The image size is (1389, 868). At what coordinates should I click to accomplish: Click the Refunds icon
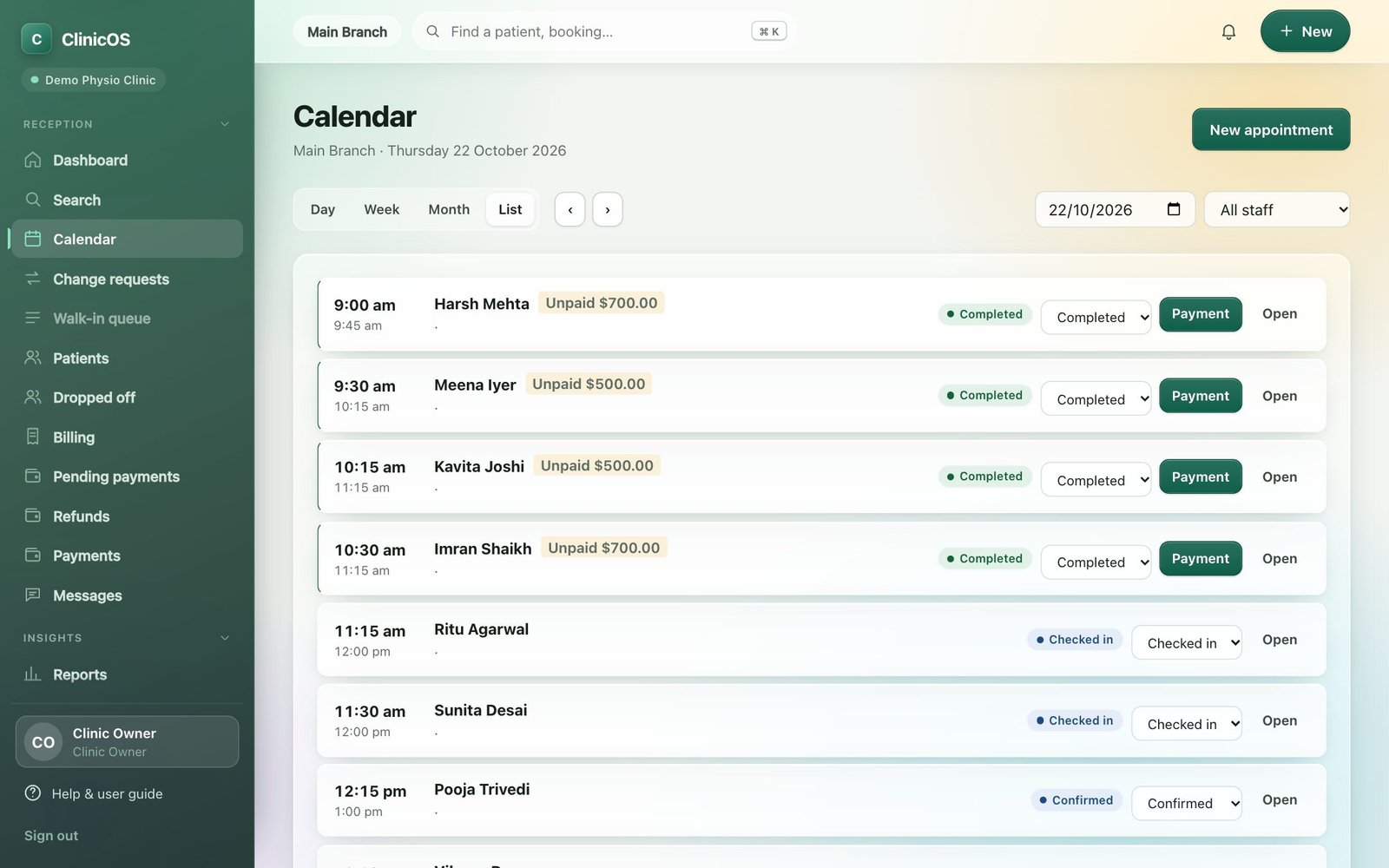(33, 516)
